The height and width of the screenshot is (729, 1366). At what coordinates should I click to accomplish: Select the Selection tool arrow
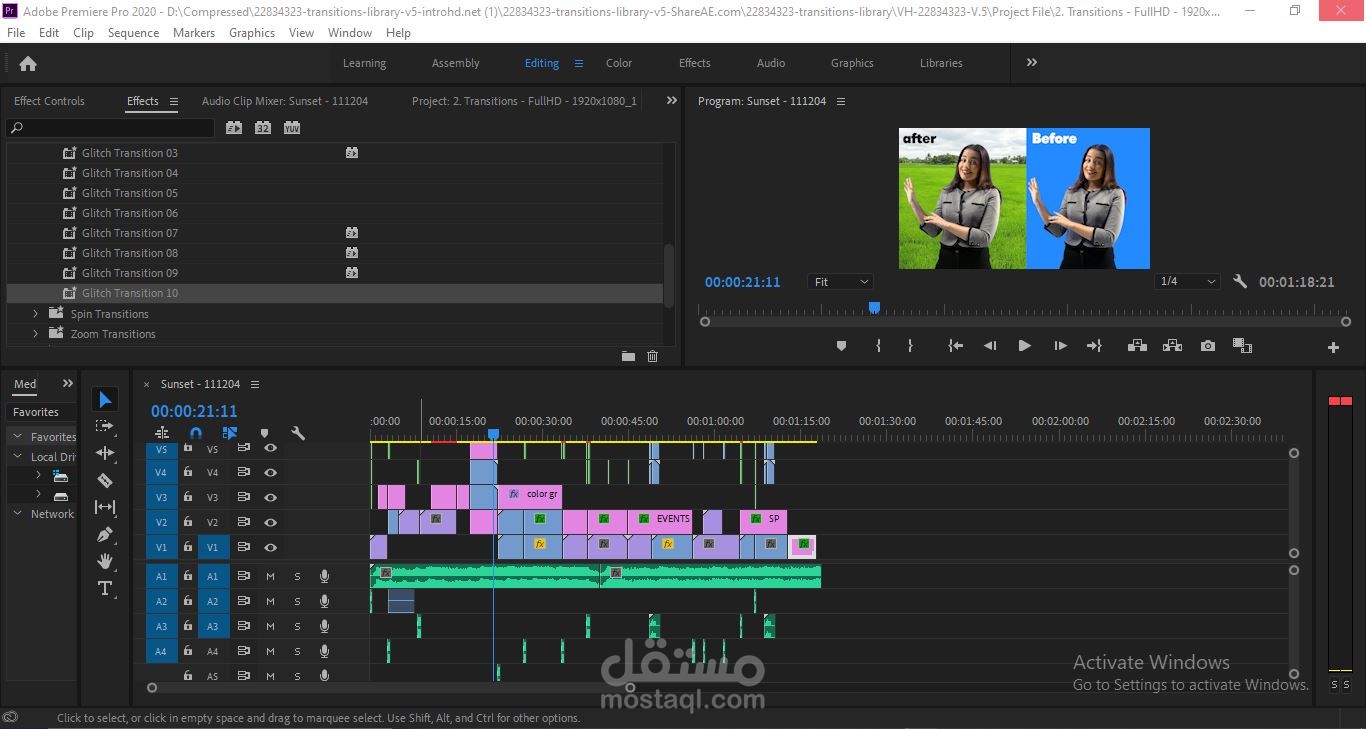pos(105,400)
